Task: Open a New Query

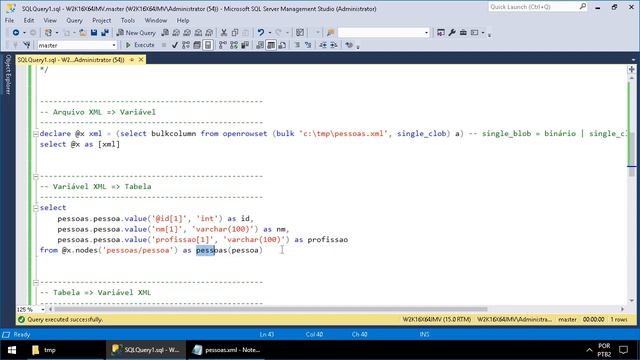Action: 136,33
